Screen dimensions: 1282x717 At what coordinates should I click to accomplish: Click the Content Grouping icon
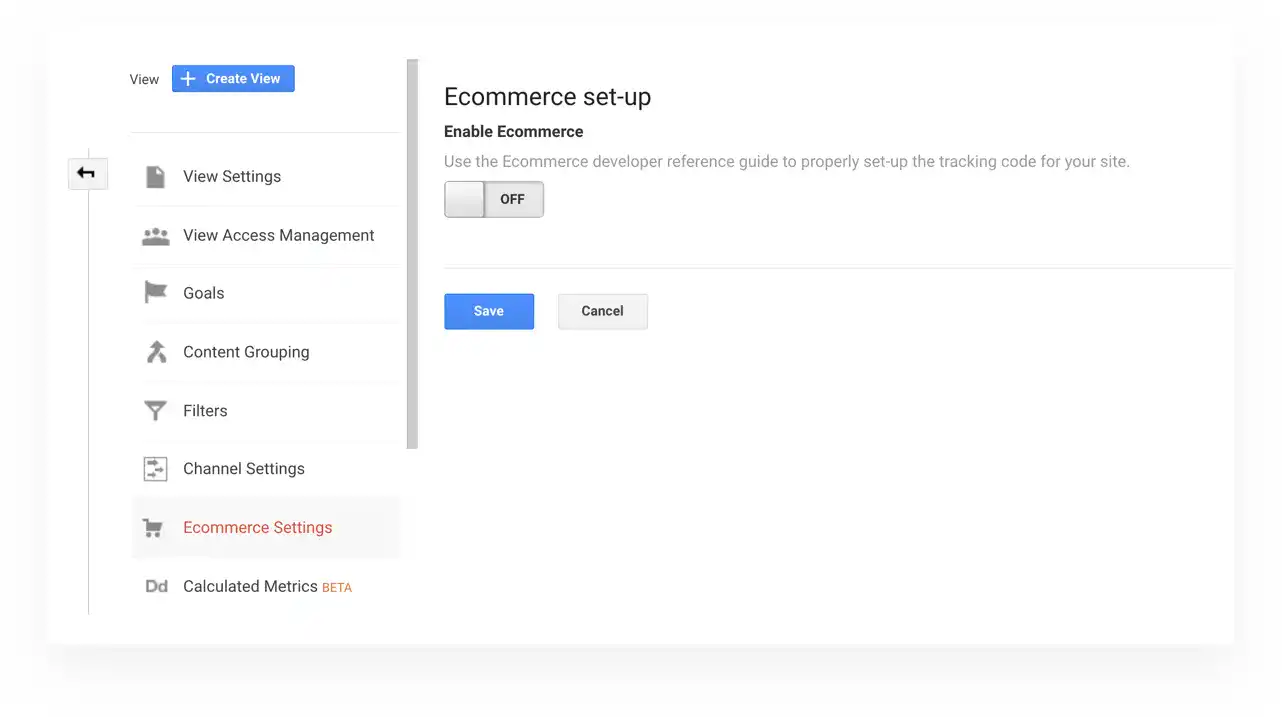tap(156, 352)
